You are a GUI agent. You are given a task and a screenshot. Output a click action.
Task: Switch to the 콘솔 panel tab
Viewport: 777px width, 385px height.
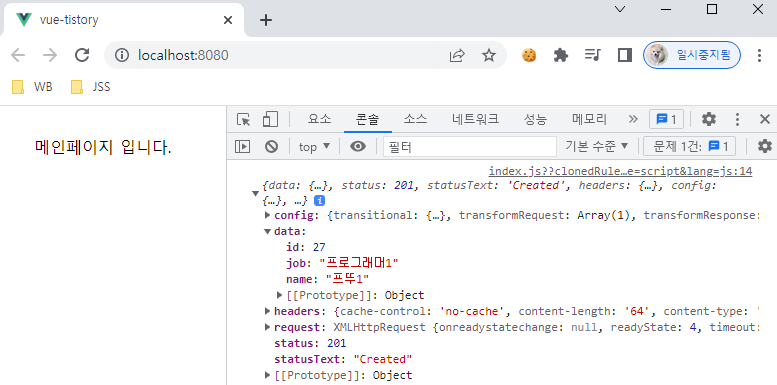[367, 119]
